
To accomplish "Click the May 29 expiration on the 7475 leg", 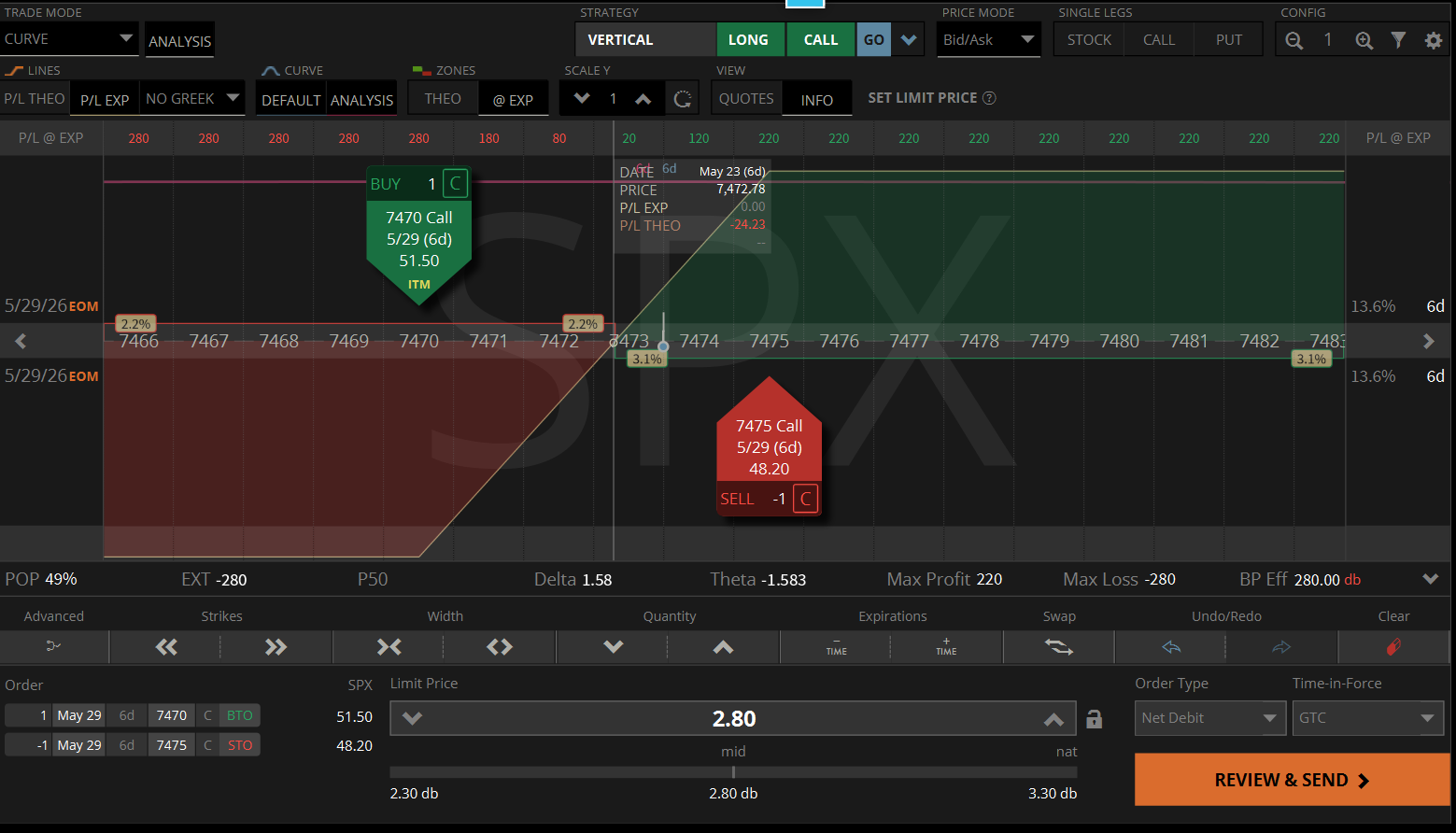I will pos(79,745).
